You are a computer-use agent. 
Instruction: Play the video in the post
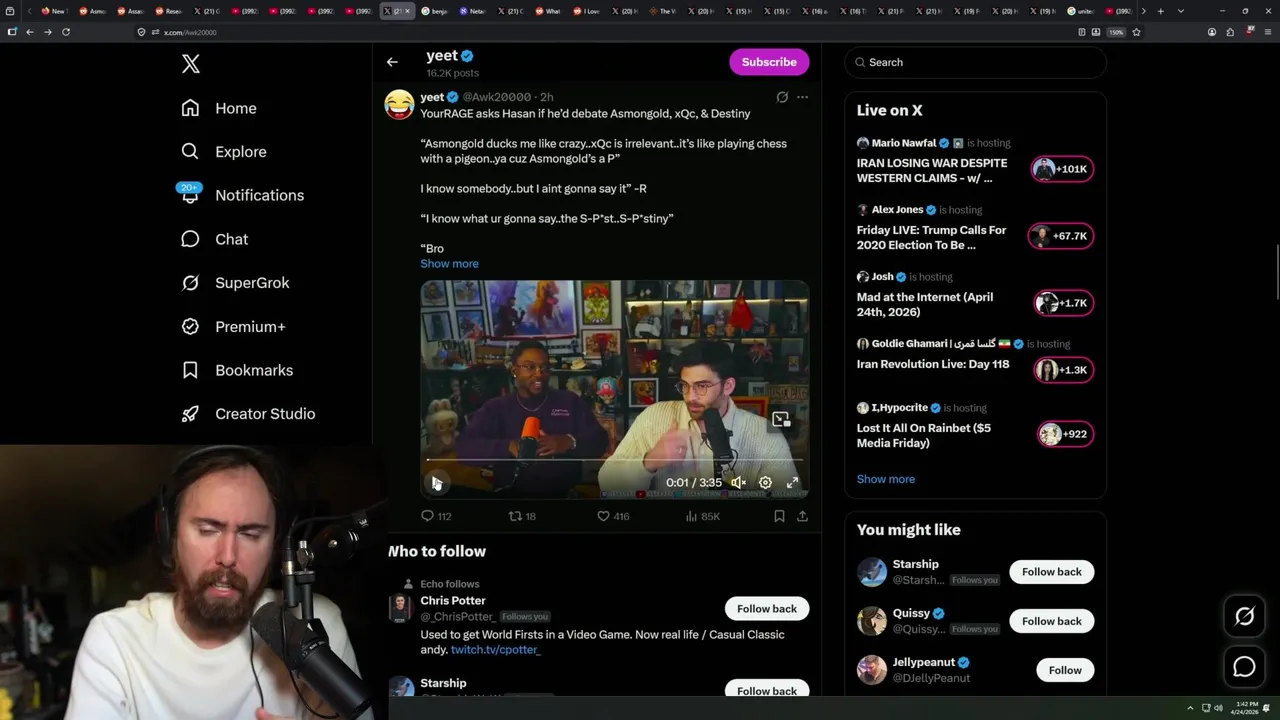coord(437,483)
